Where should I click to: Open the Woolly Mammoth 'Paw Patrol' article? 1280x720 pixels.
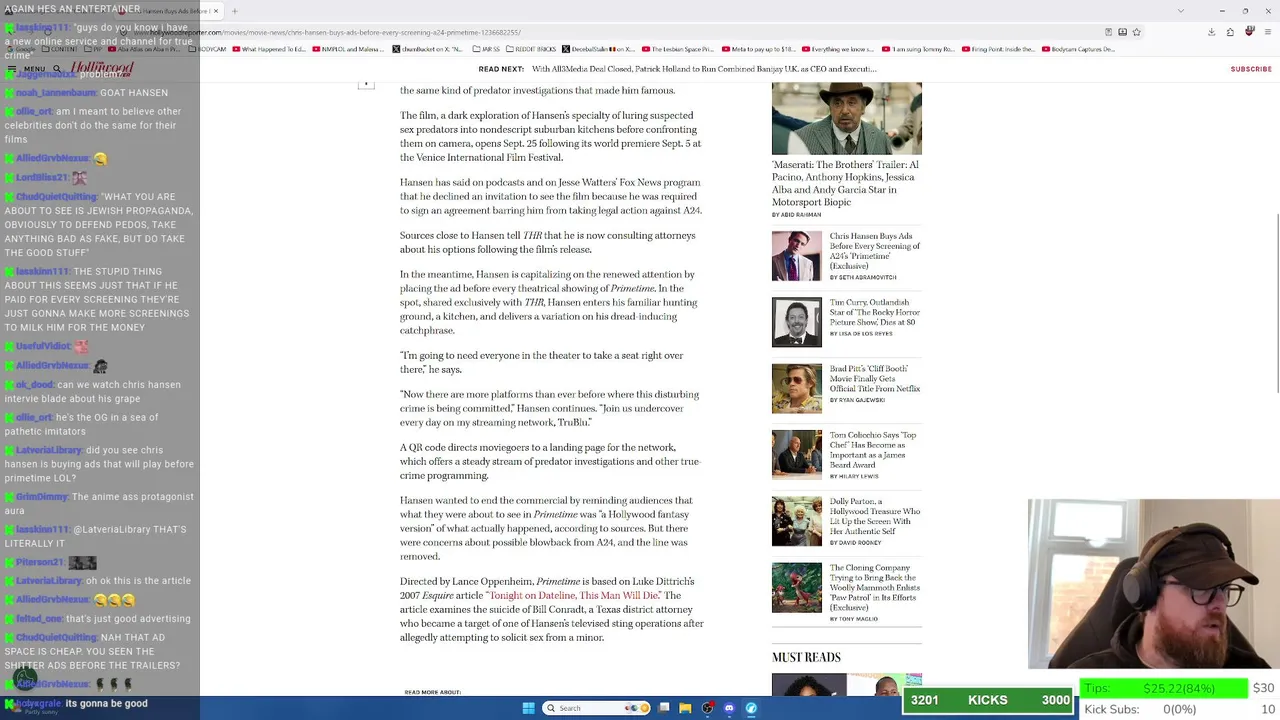(875, 587)
